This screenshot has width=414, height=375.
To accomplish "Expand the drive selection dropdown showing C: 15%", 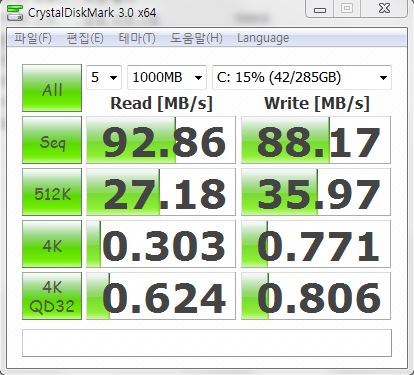I will (302, 78).
